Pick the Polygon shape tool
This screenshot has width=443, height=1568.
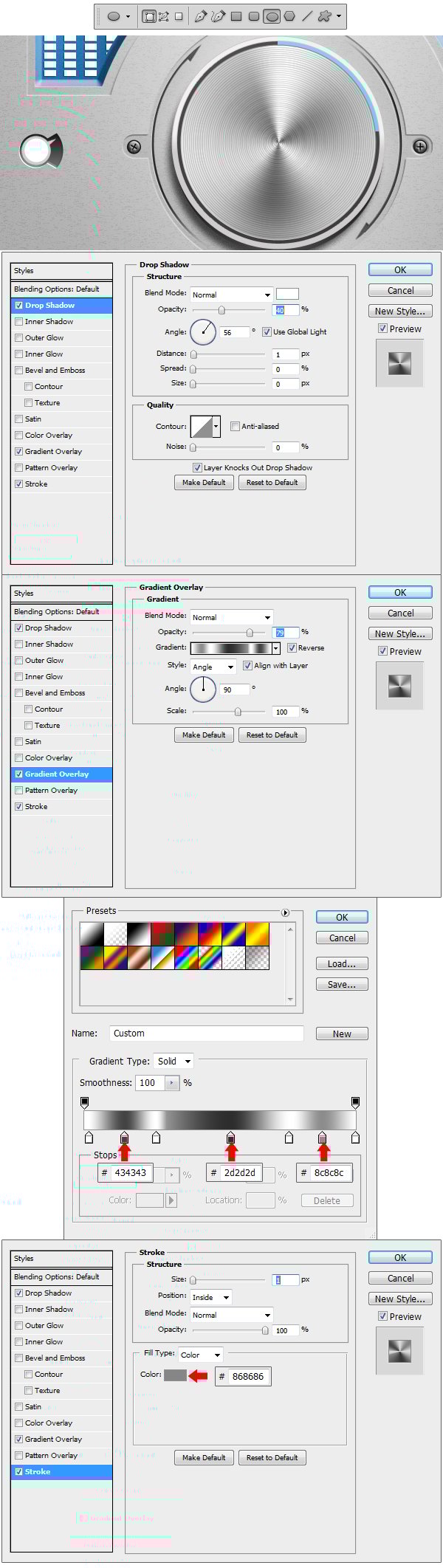[x=289, y=16]
